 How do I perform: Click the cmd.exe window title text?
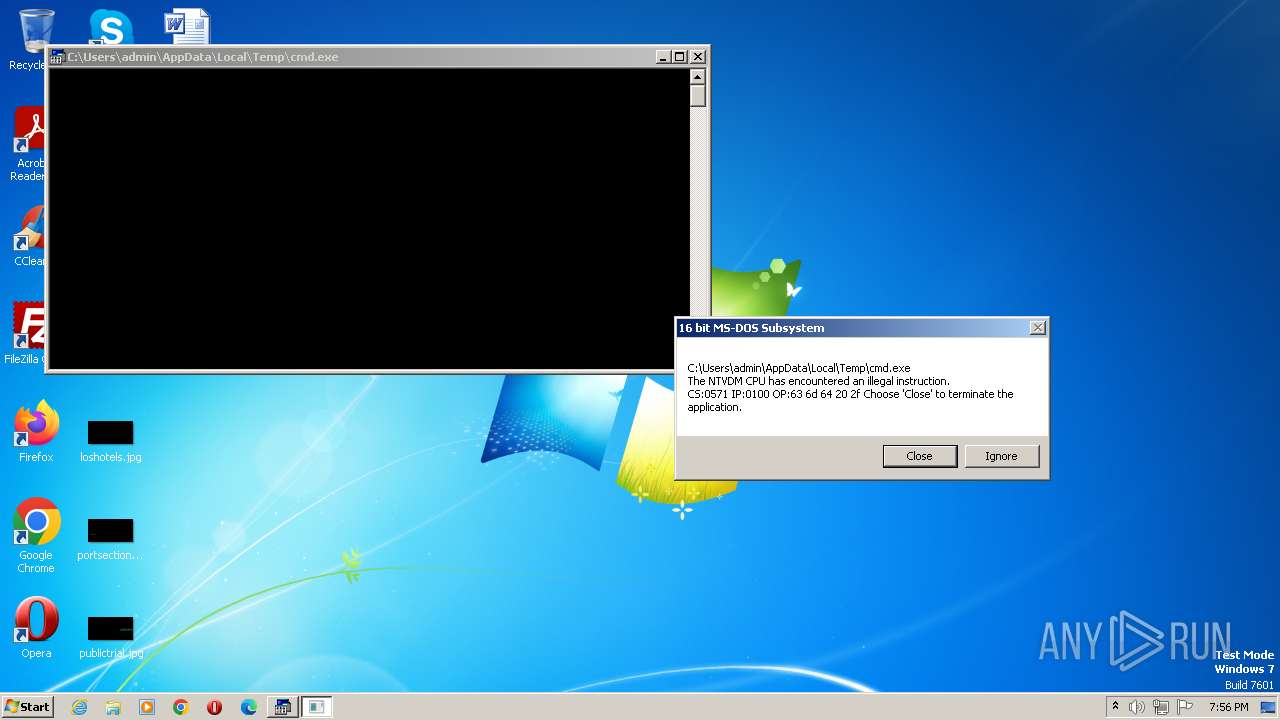click(x=203, y=57)
